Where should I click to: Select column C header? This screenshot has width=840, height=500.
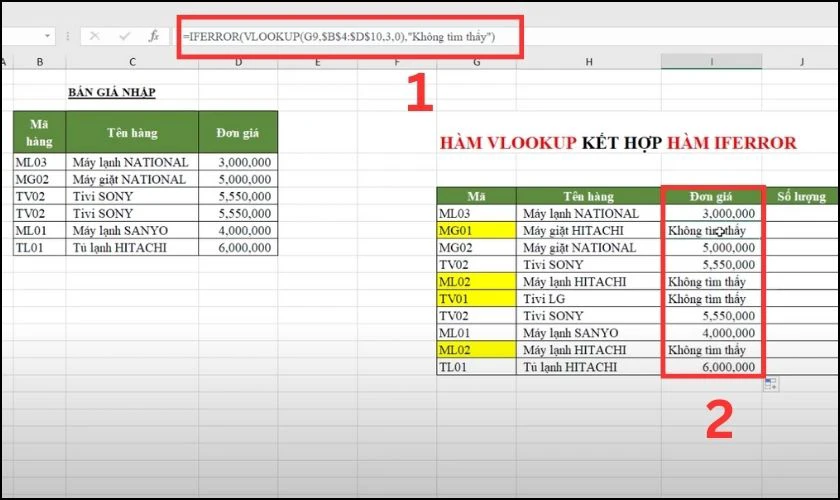pos(132,62)
